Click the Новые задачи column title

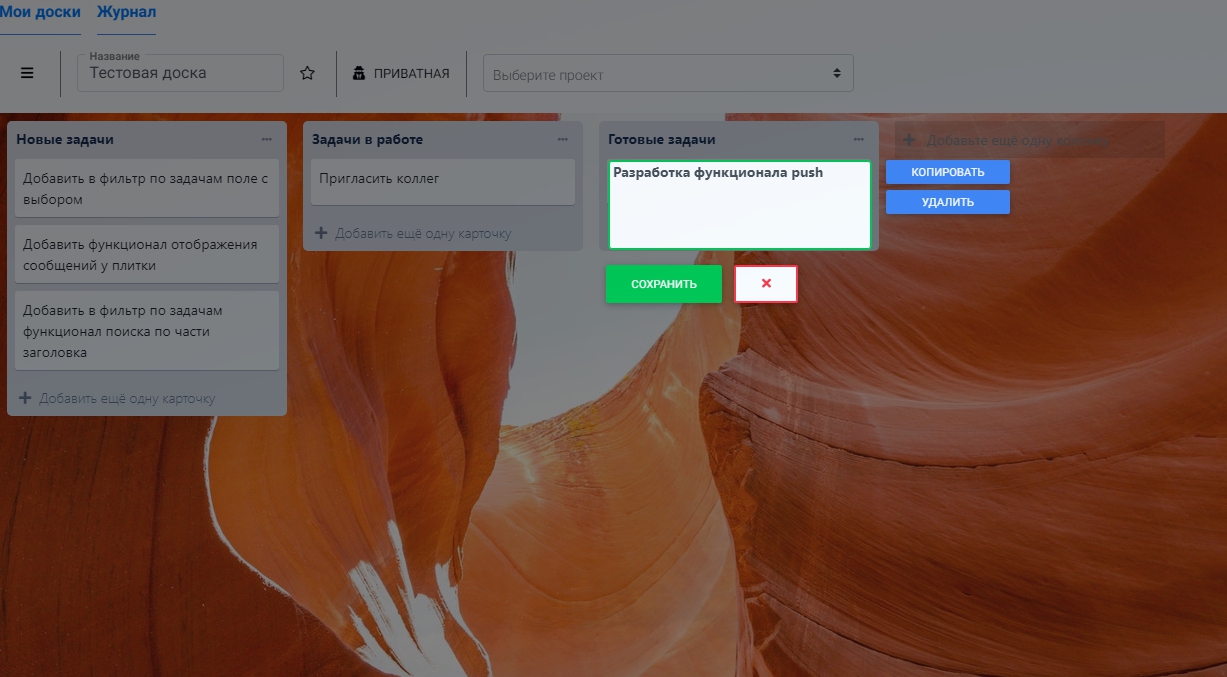[x=65, y=140]
